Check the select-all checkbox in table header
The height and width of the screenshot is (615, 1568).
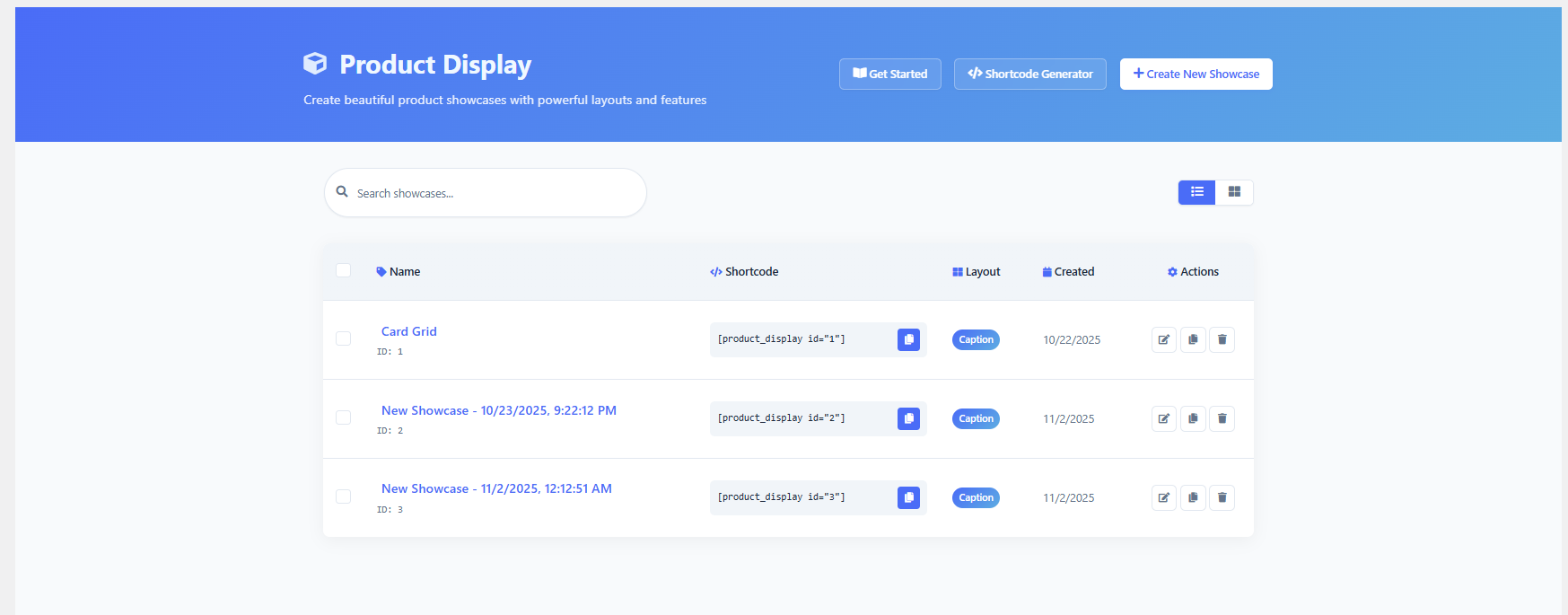pos(343,270)
